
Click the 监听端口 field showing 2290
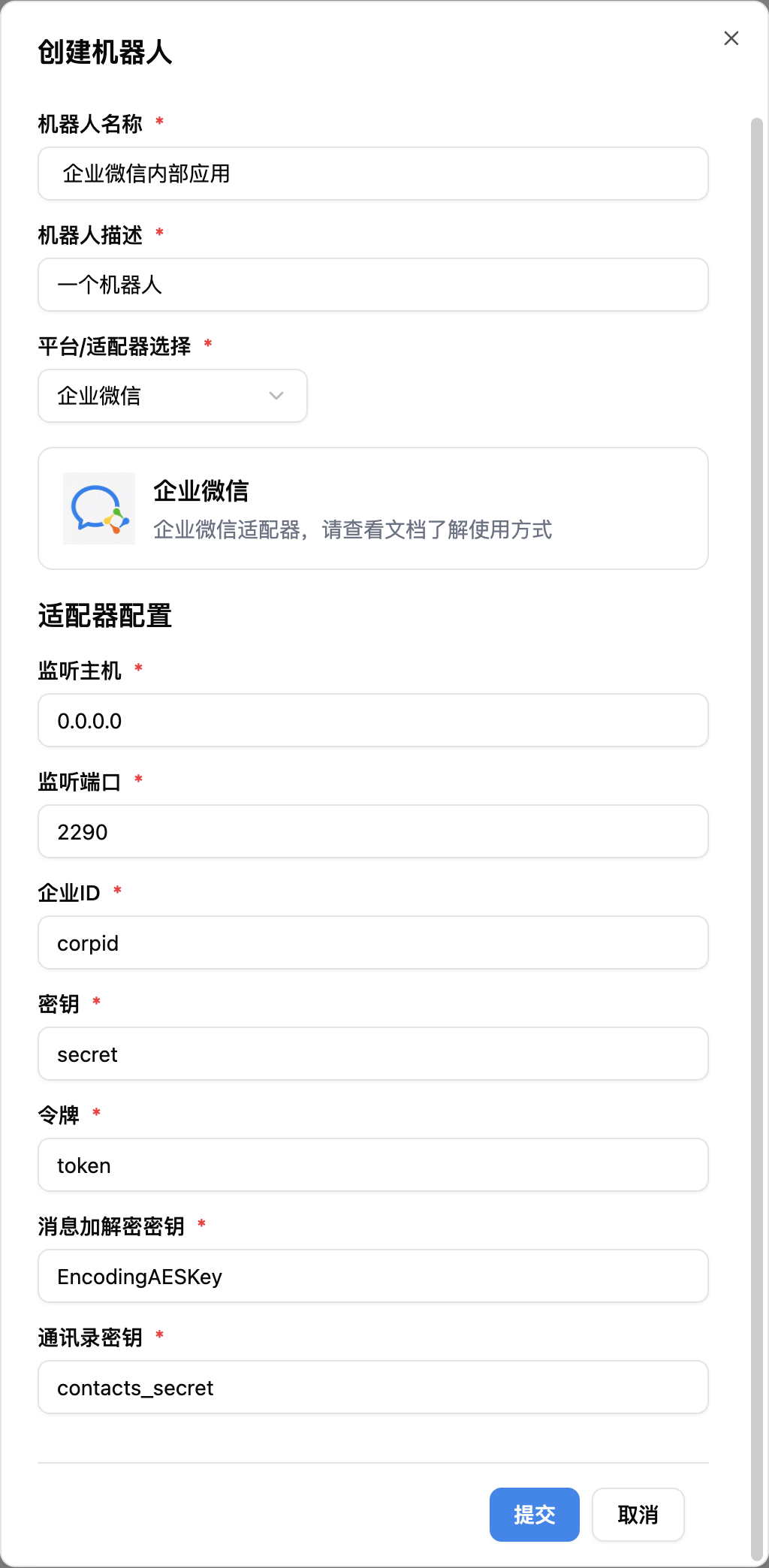click(373, 831)
